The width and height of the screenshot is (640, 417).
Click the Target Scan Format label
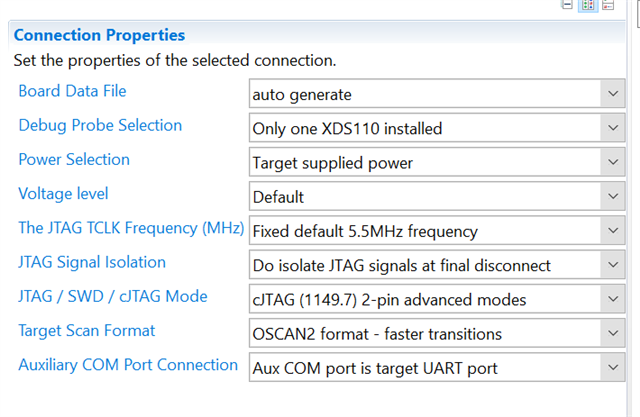(x=87, y=330)
